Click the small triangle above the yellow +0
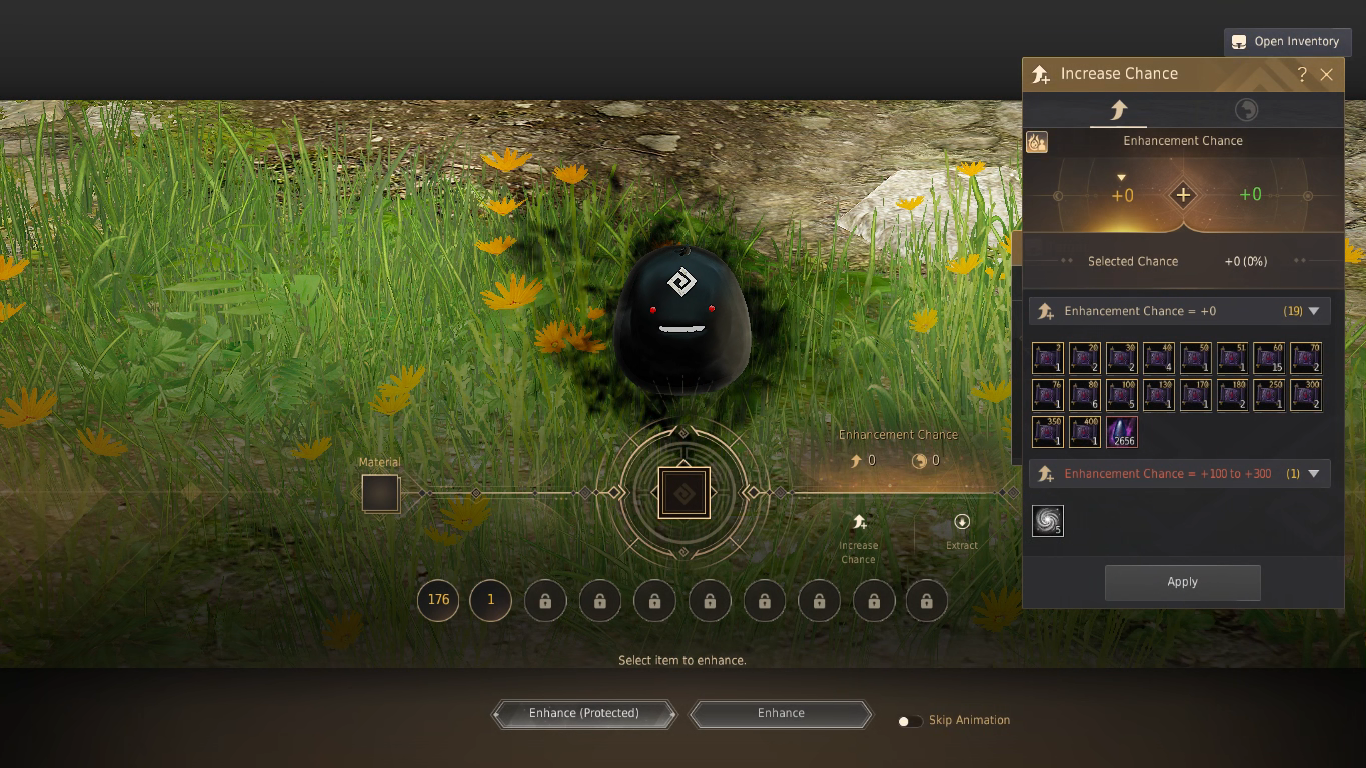 1121,178
